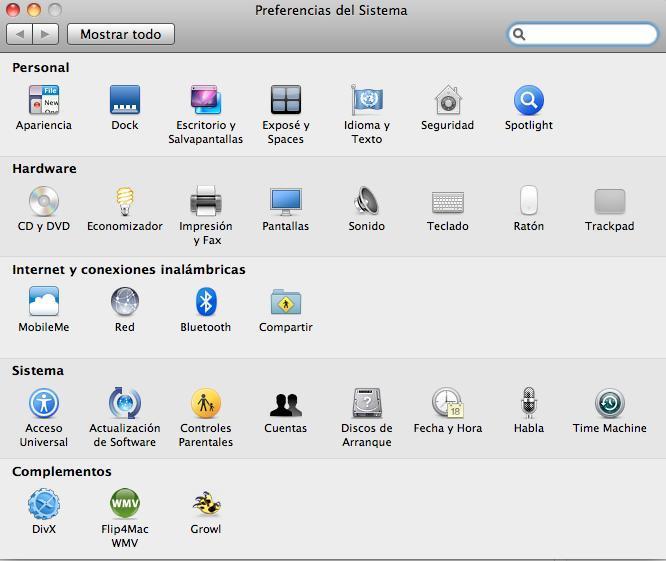This screenshot has width=666, height=561.
Task: Go back with the left arrow button
Action: (20, 34)
